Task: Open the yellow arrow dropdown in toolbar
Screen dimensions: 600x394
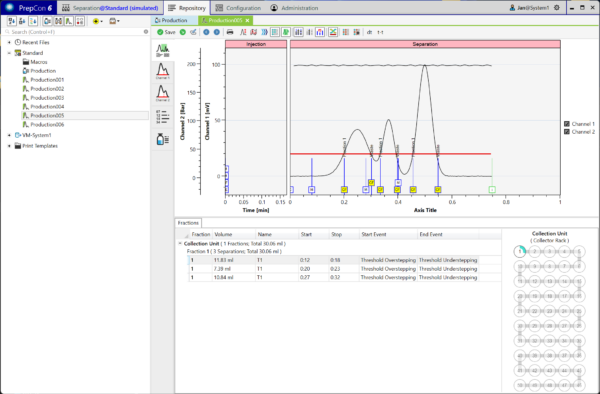Action: point(97,21)
